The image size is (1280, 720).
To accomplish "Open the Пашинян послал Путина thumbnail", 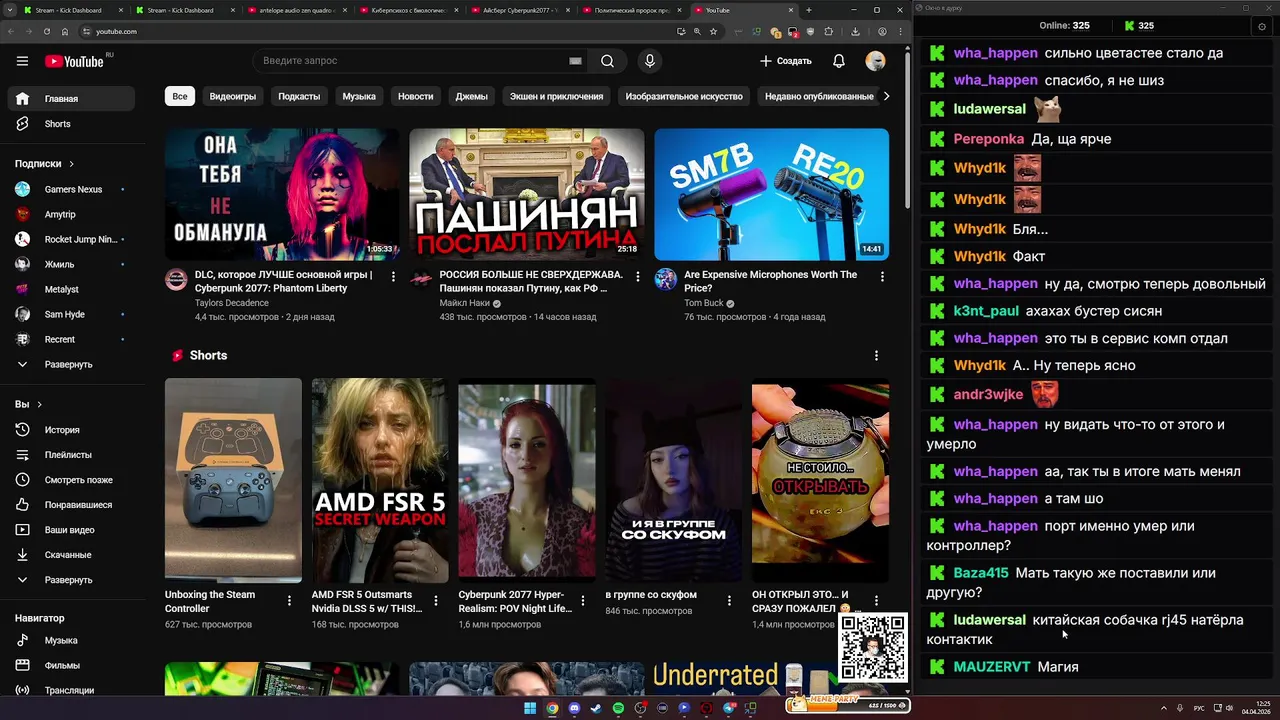I will [x=527, y=194].
